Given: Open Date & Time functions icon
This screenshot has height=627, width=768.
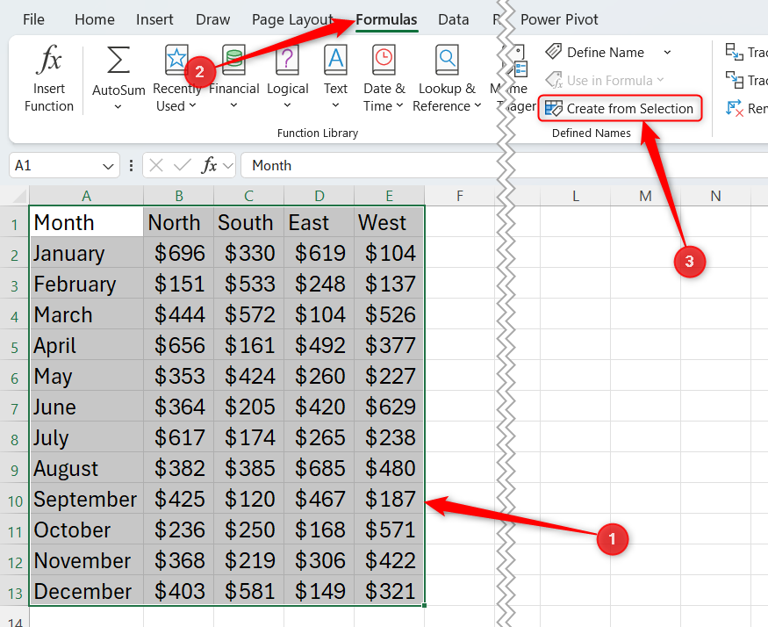Looking at the screenshot, I should click(x=384, y=60).
